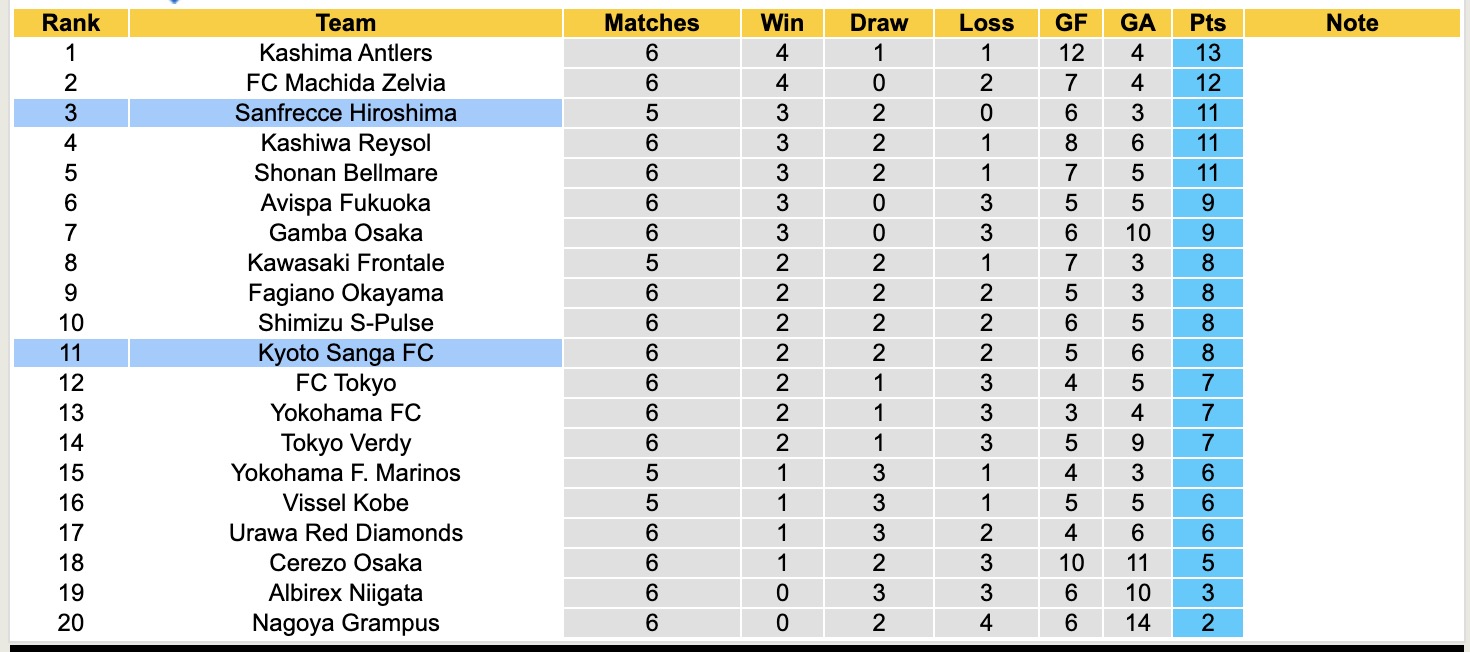
Task: Select the Matches column header
Action: (x=652, y=23)
